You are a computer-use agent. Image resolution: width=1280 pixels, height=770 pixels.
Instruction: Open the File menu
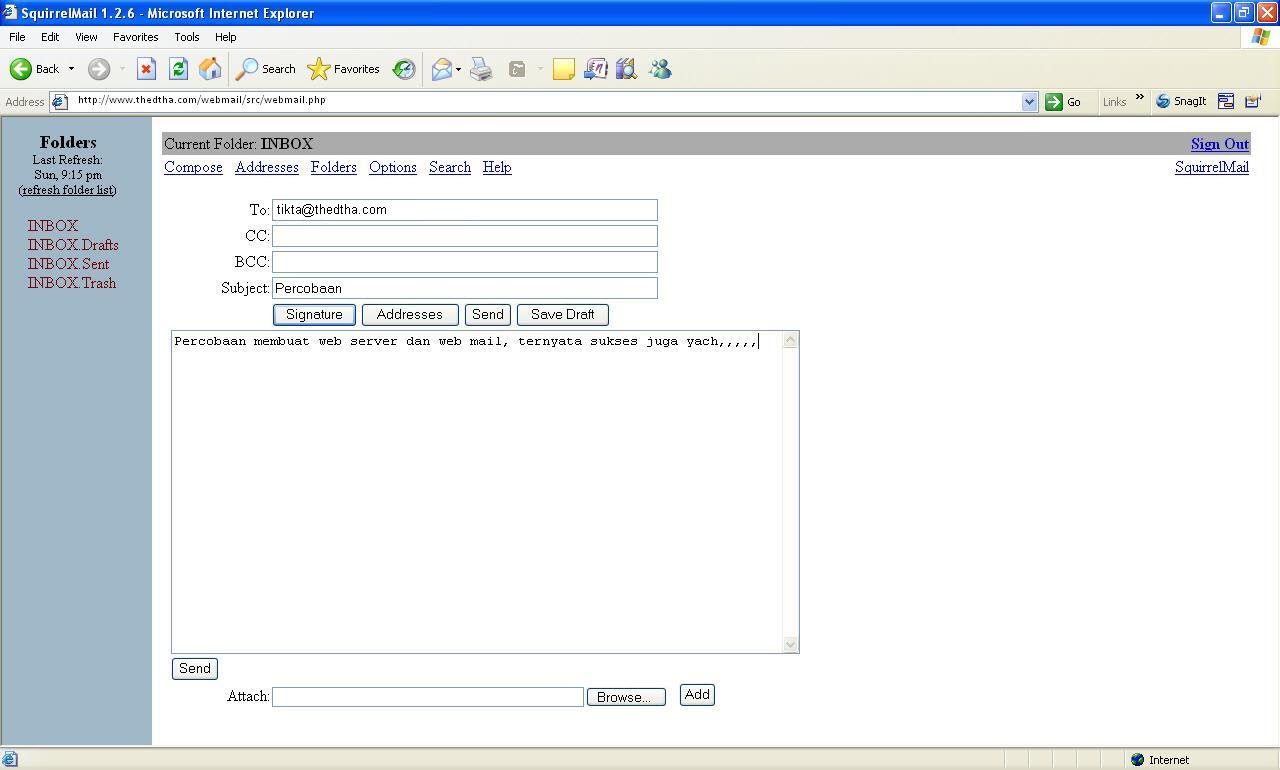(17, 37)
